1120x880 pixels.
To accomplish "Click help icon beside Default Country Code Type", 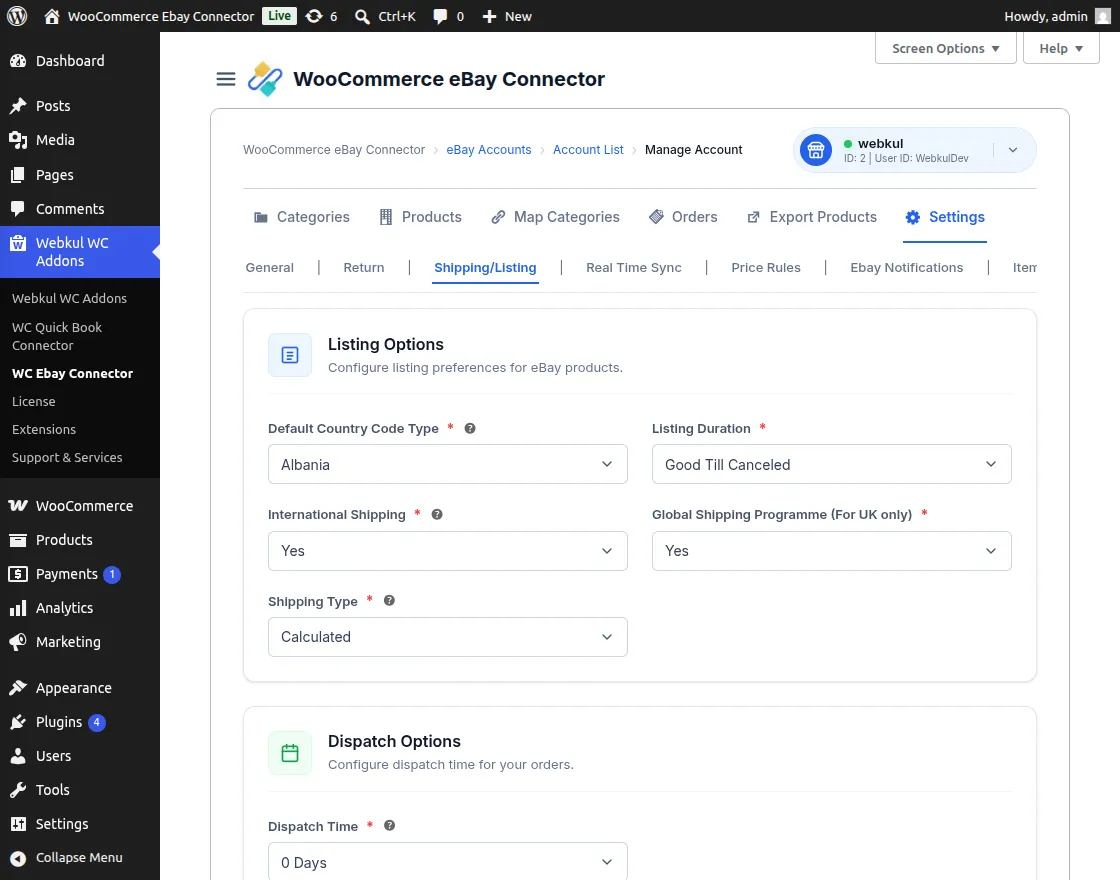I will tap(470, 429).
